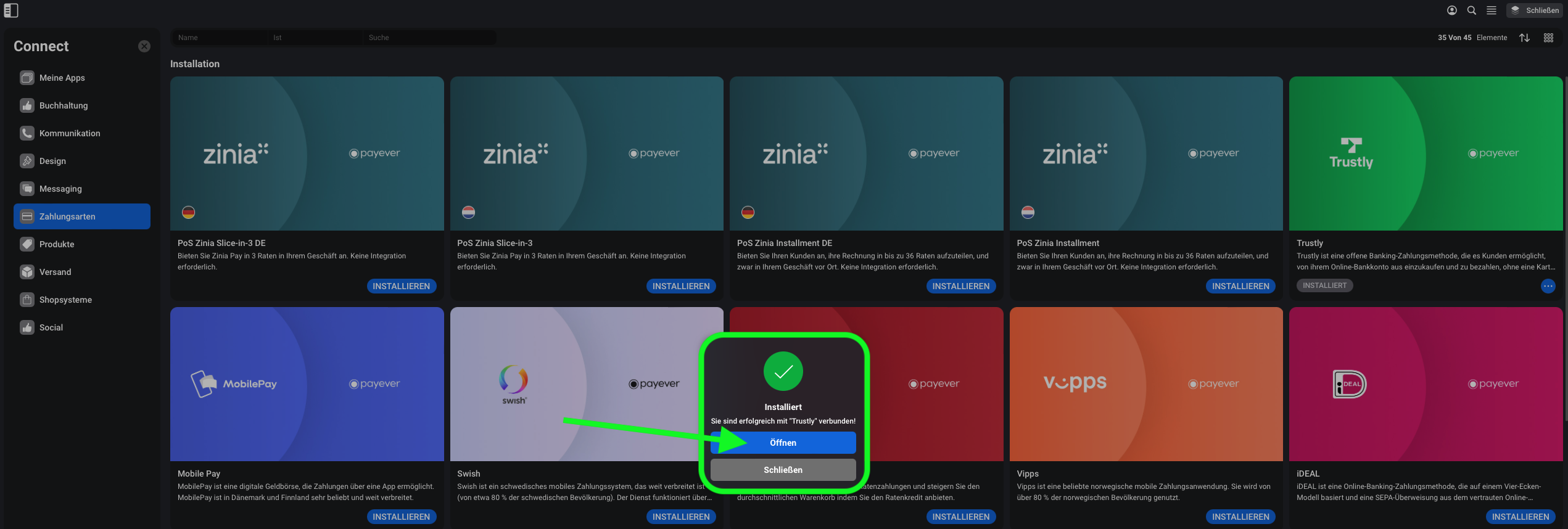Install Swish

tap(681, 517)
